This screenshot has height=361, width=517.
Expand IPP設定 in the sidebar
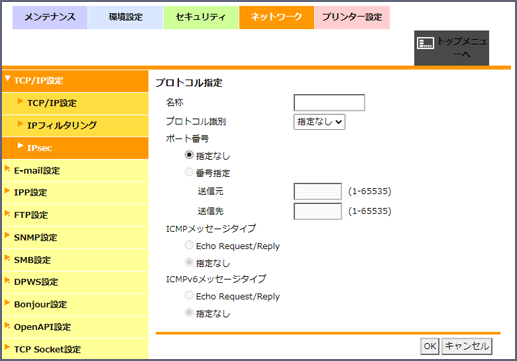(x=75, y=193)
